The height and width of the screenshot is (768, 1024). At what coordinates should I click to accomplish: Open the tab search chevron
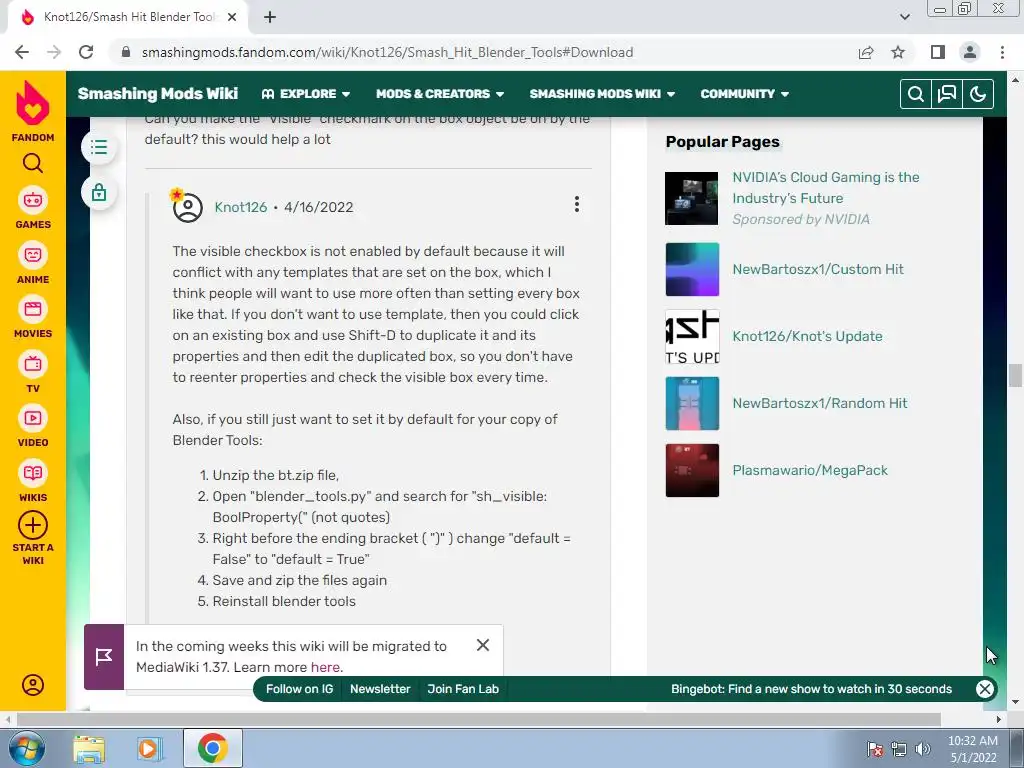click(904, 17)
